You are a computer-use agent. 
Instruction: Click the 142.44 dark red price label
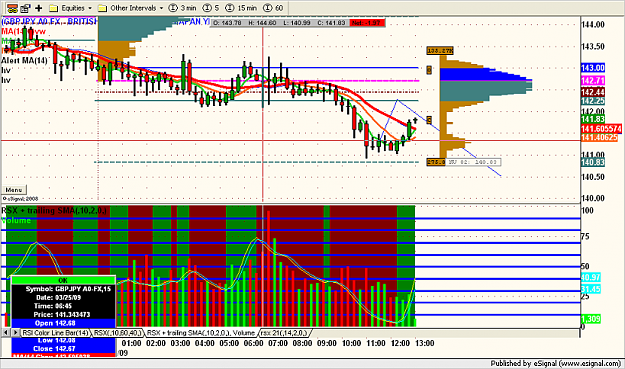pos(593,92)
